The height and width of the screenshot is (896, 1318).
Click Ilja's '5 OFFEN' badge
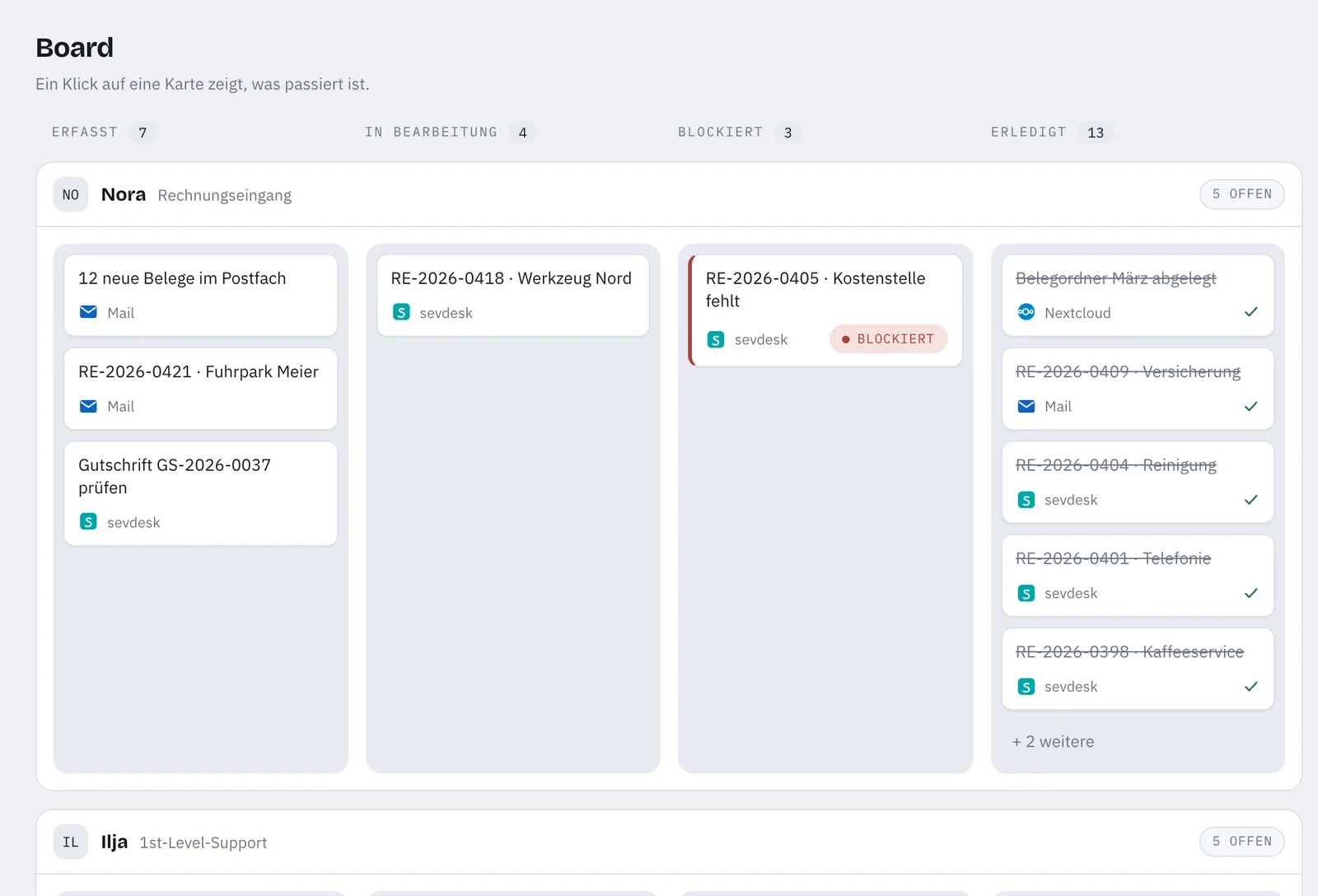click(x=1241, y=842)
